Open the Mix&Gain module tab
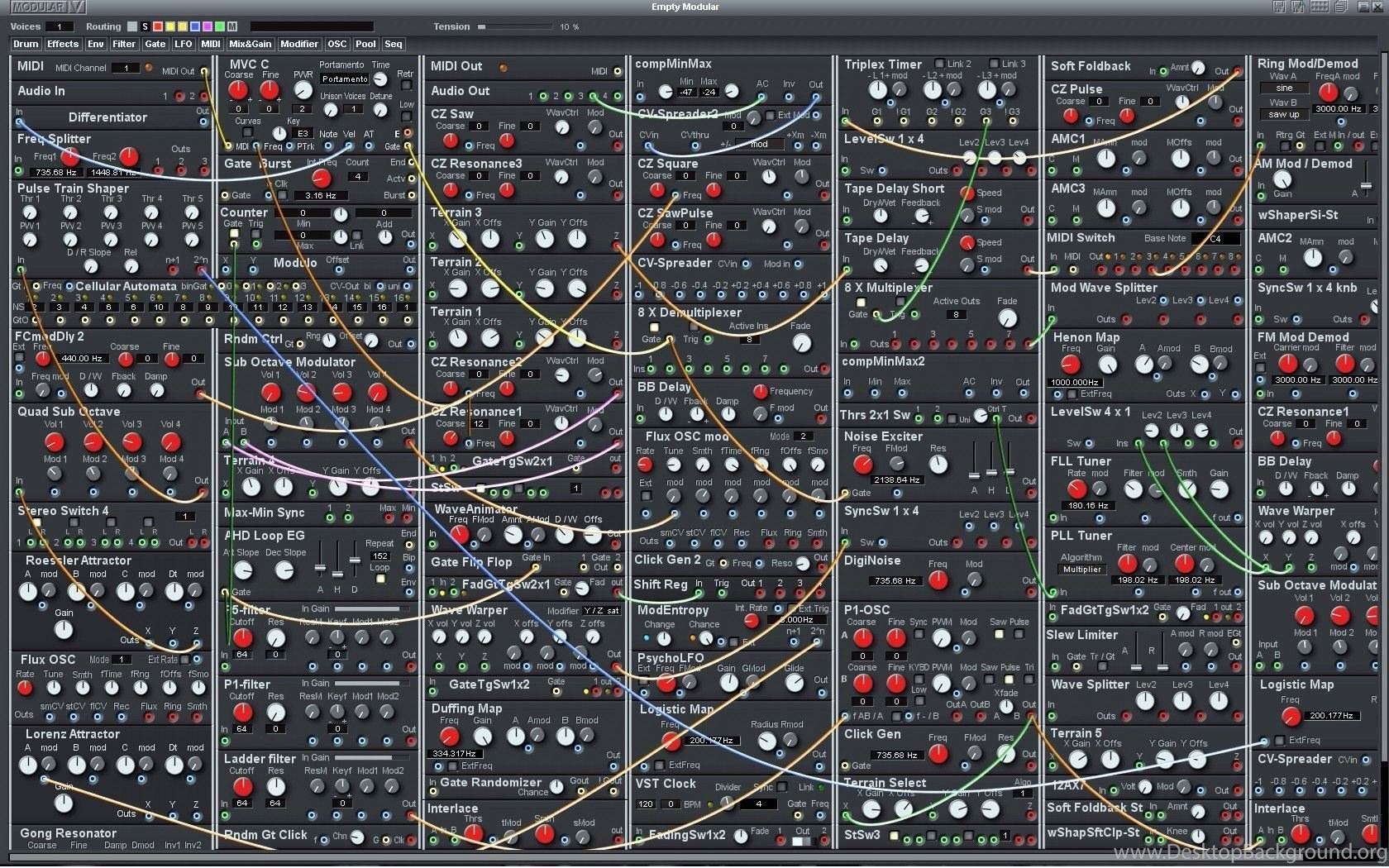 251,45
